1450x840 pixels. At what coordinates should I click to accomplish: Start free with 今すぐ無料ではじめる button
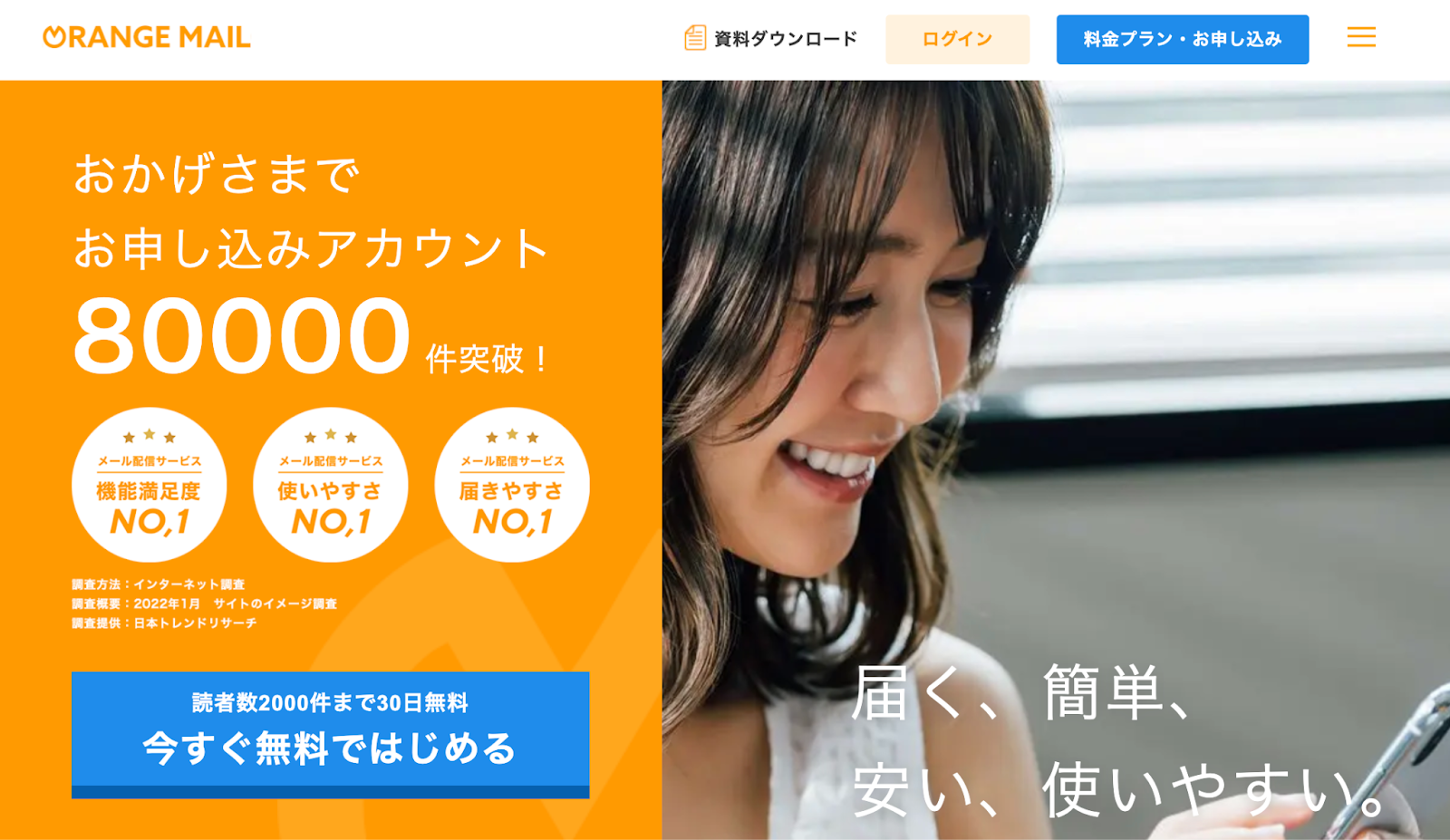[x=331, y=735]
